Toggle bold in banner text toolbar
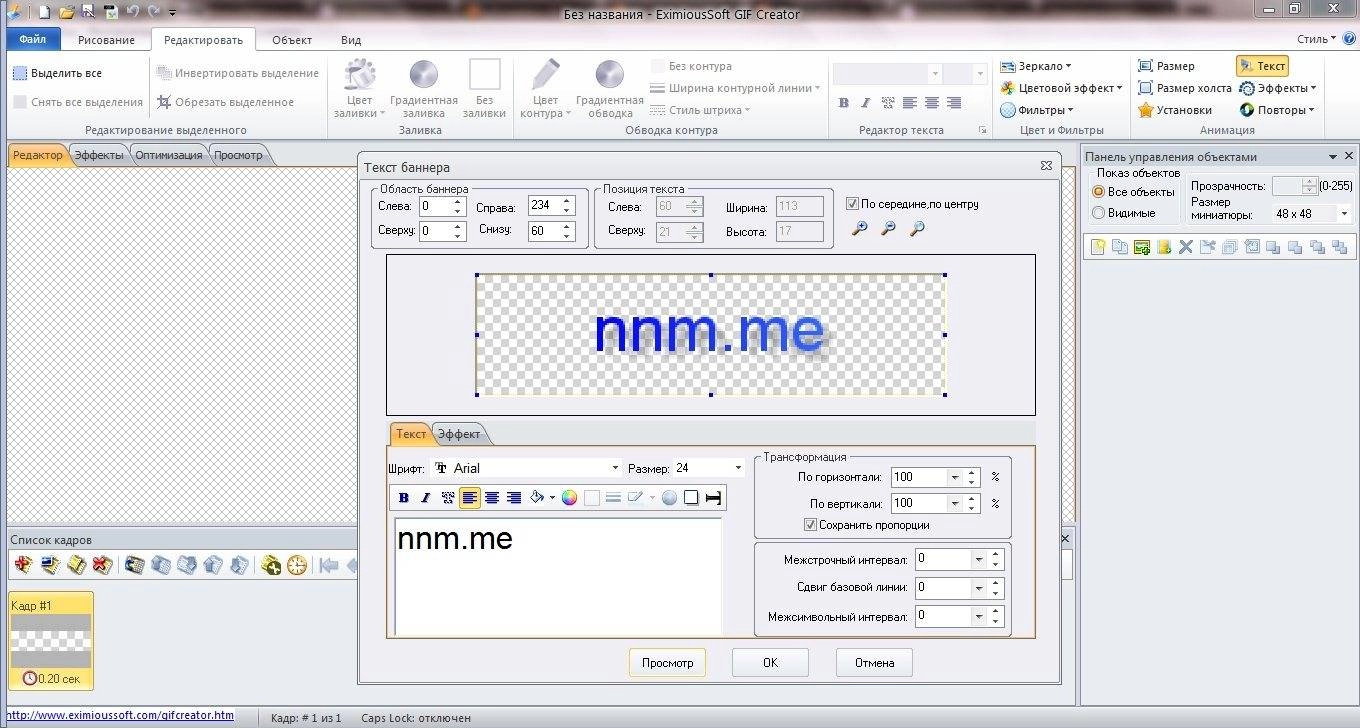 click(x=404, y=498)
